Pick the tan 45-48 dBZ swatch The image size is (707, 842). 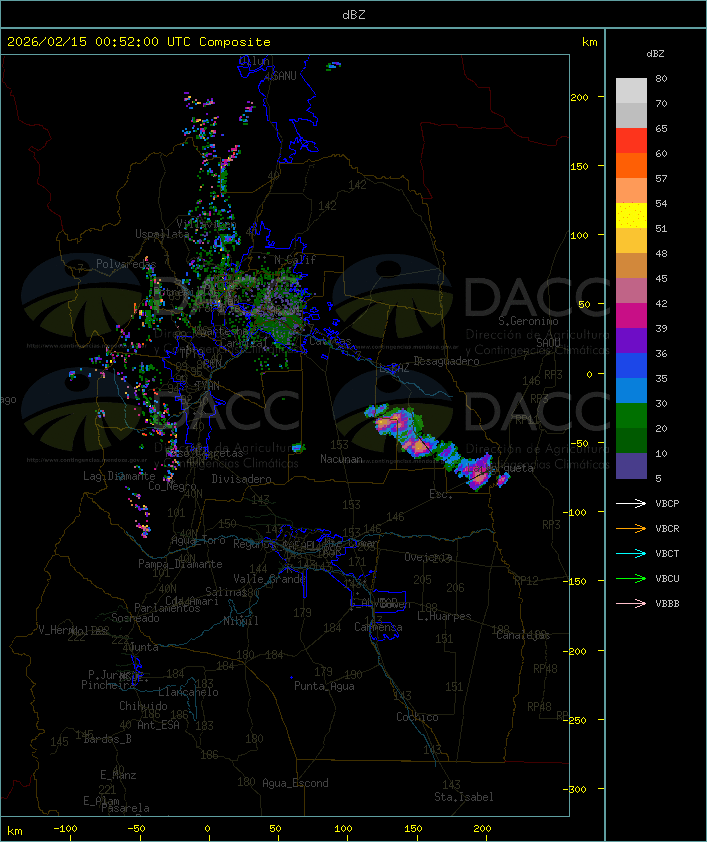pos(631,266)
